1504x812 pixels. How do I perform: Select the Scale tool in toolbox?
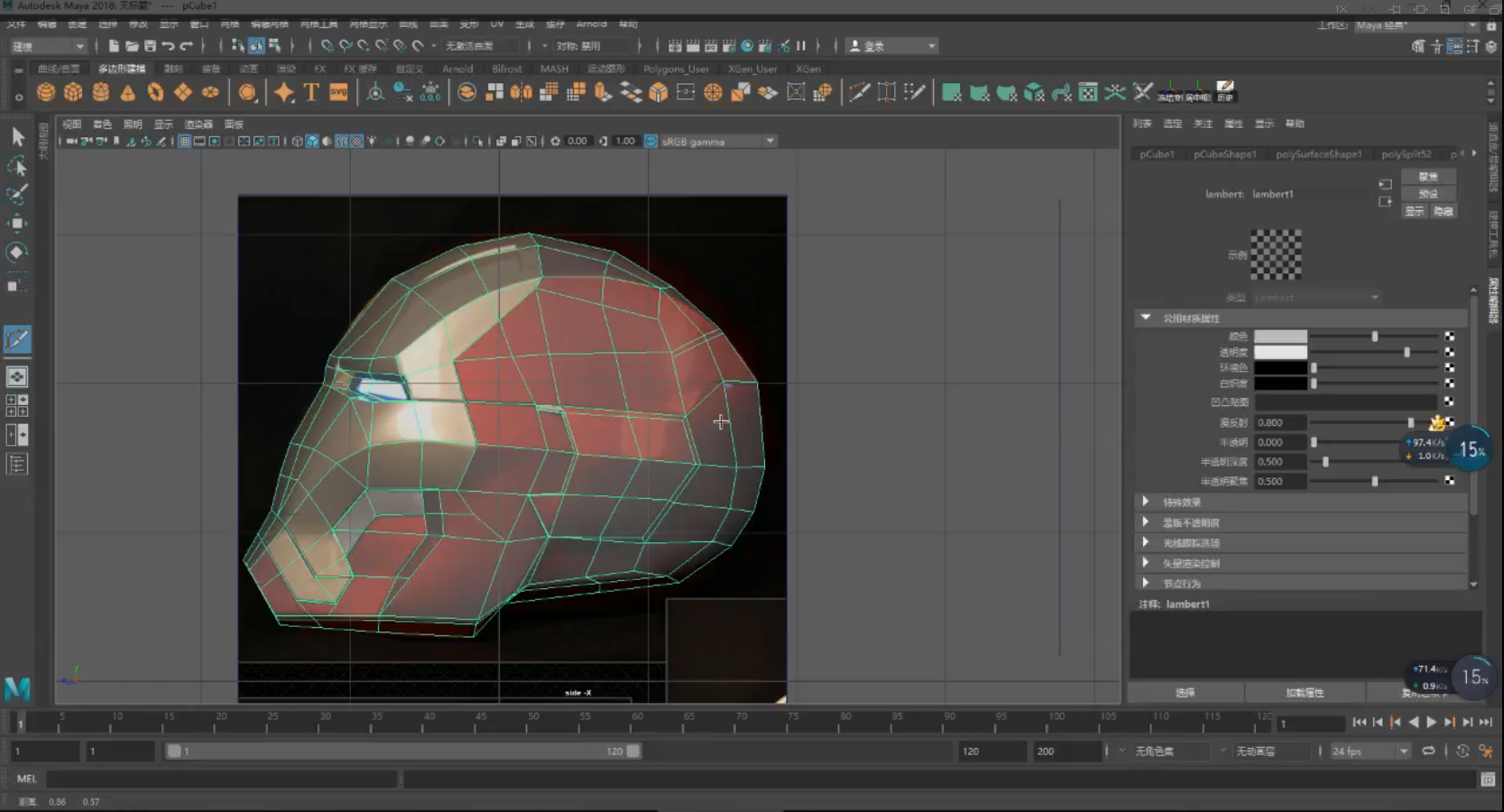[17, 285]
